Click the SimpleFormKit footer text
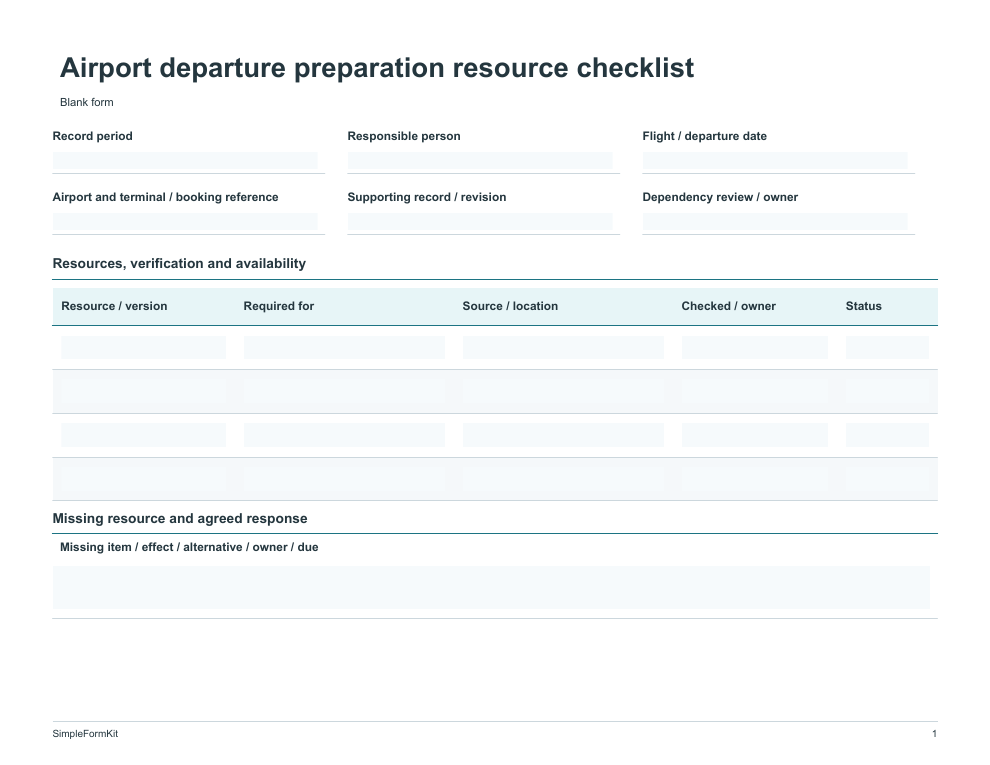 point(85,733)
